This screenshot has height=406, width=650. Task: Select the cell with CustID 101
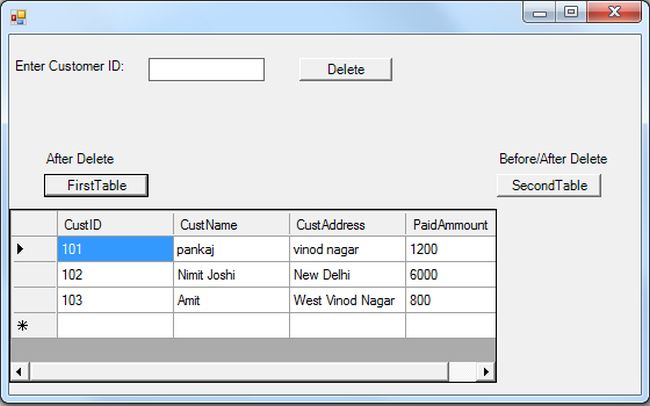115,249
